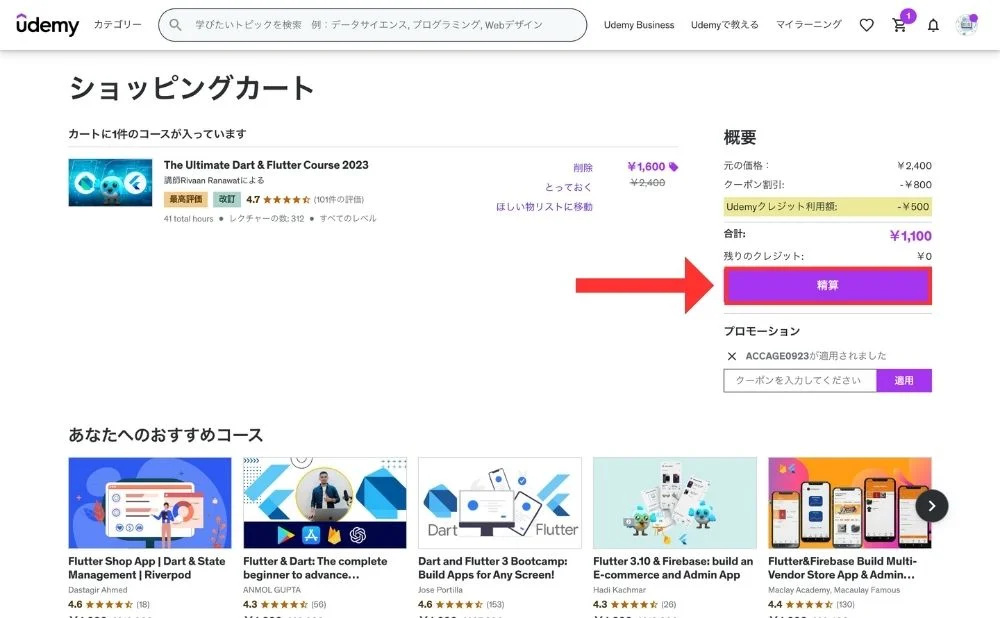This screenshot has width=1000, height=618.
Task: Open the shopping cart icon
Action: pos(899,25)
